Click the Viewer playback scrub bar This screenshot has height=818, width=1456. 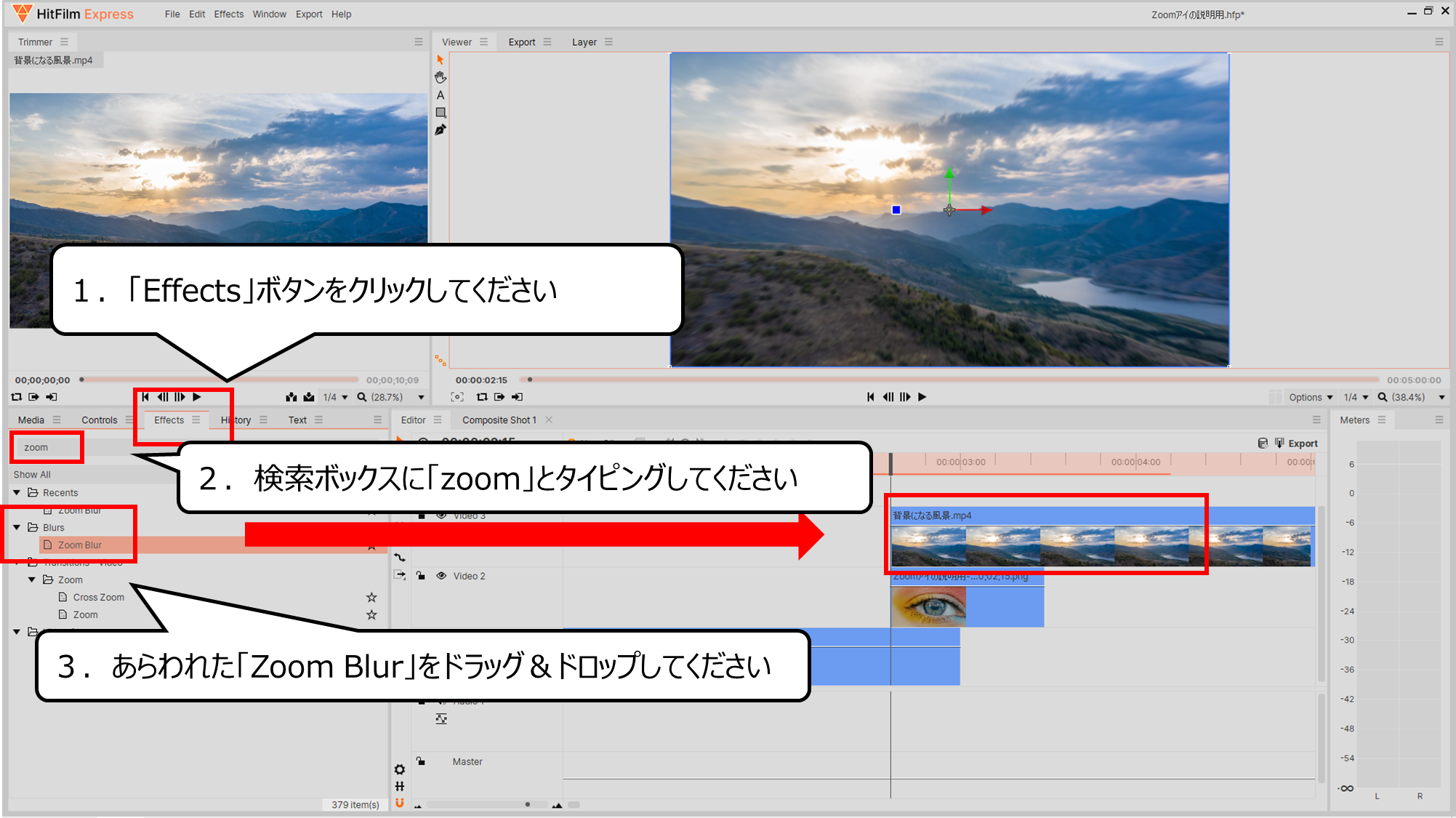pos(950,380)
